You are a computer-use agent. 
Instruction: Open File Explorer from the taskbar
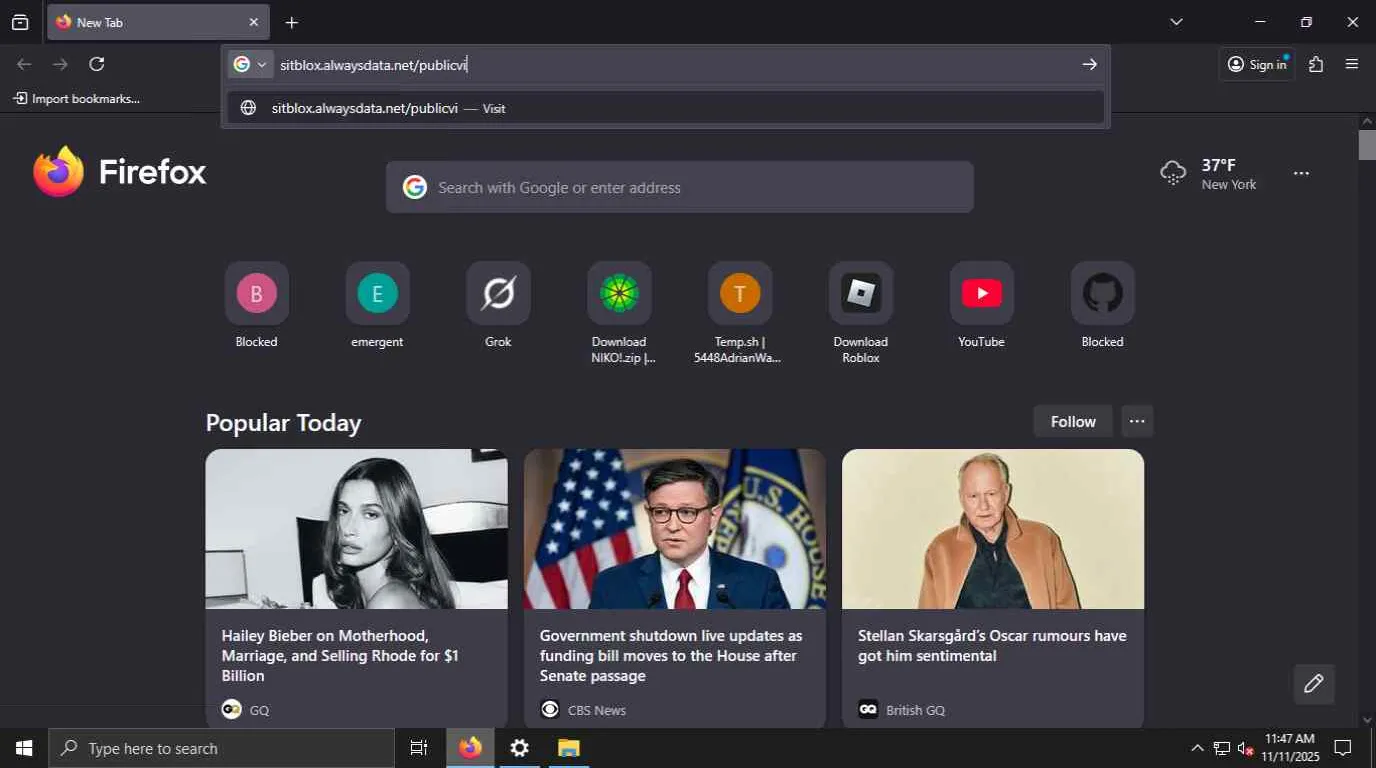pyautogui.click(x=568, y=748)
